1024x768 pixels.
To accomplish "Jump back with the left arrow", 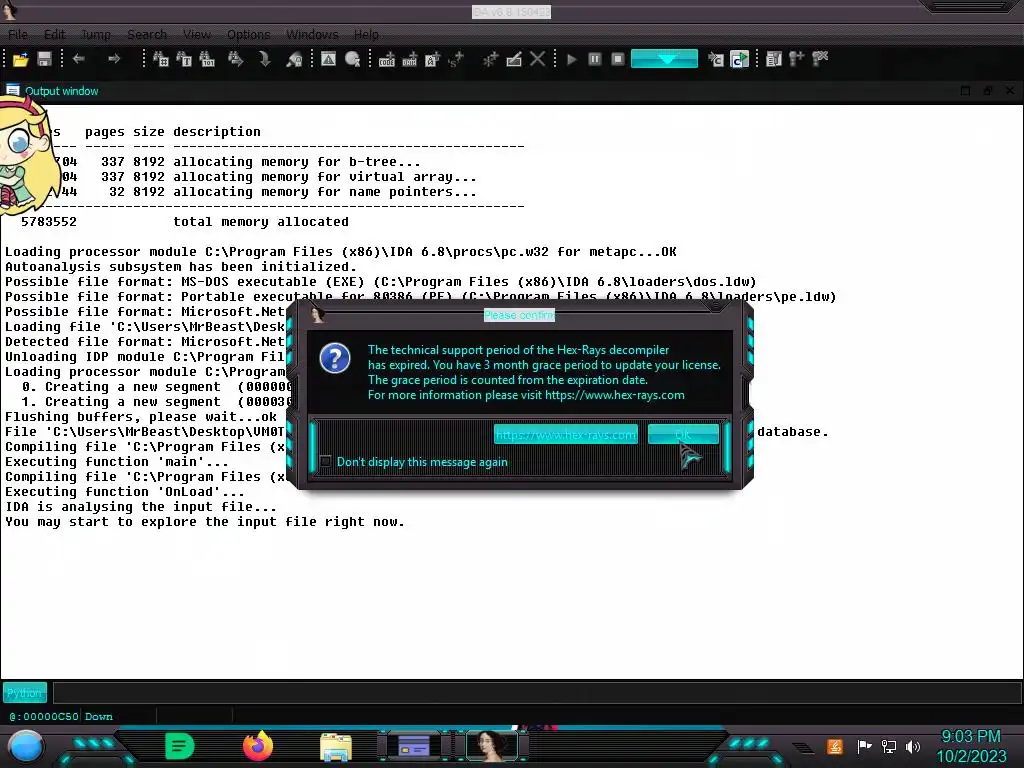I will (79, 59).
